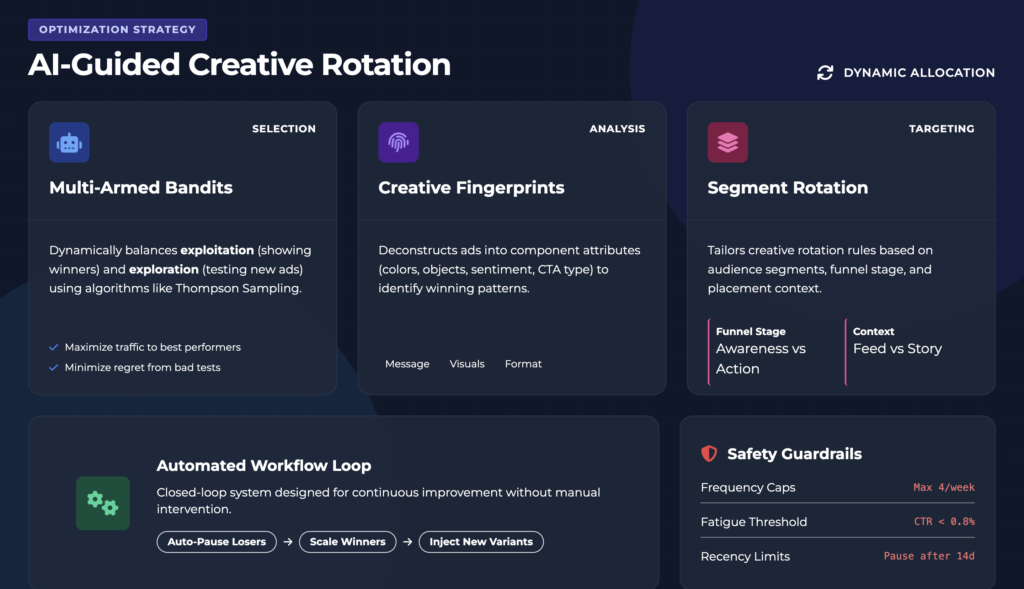The image size is (1024, 589).
Task: Select the Message attribute tag
Action: click(407, 364)
